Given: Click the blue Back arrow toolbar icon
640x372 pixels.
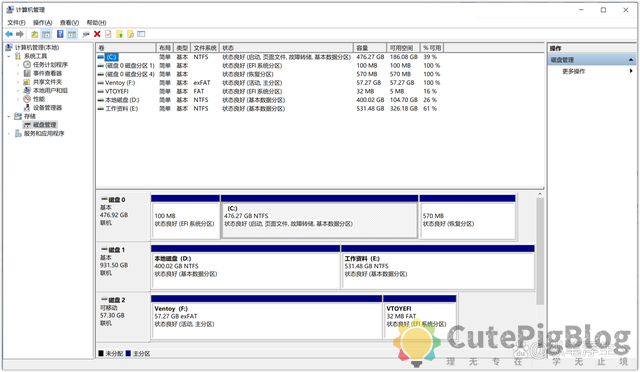Looking at the screenshot, I should click(x=9, y=34).
